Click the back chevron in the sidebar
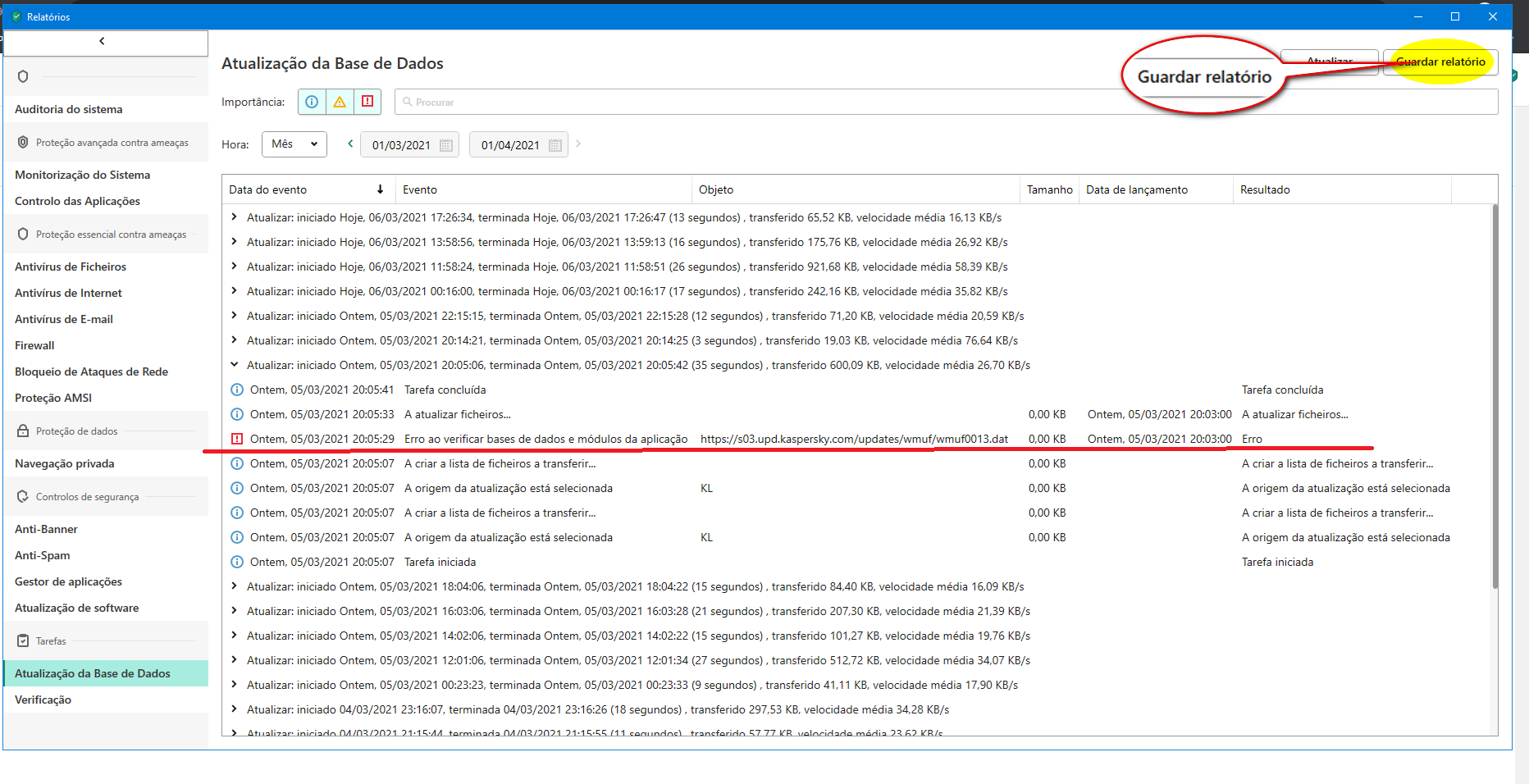This screenshot has height=784, width=1529. (x=103, y=41)
